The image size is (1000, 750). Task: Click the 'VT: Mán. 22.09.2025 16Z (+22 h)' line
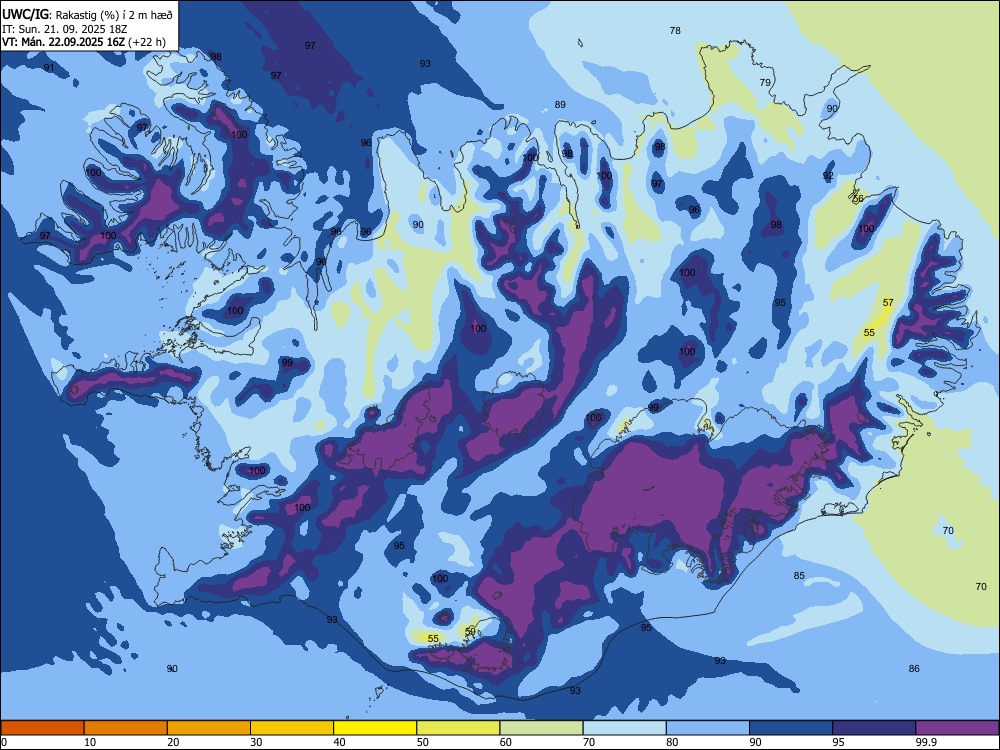(x=84, y=42)
